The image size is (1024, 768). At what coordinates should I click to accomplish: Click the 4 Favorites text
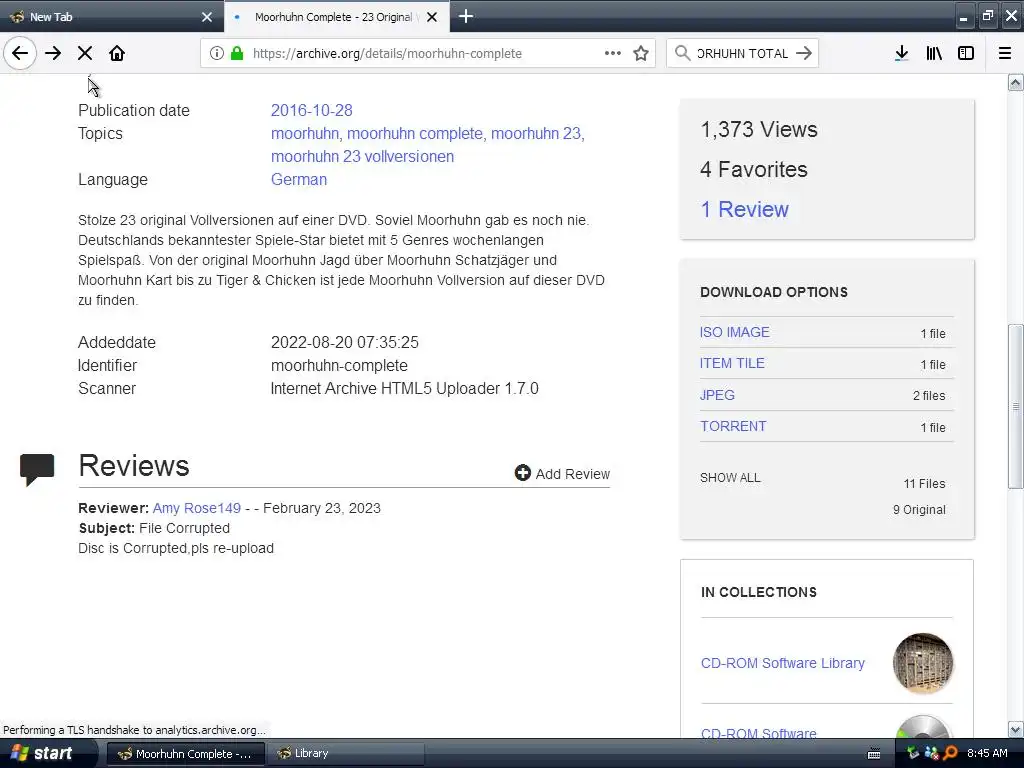click(x=754, y=170)
